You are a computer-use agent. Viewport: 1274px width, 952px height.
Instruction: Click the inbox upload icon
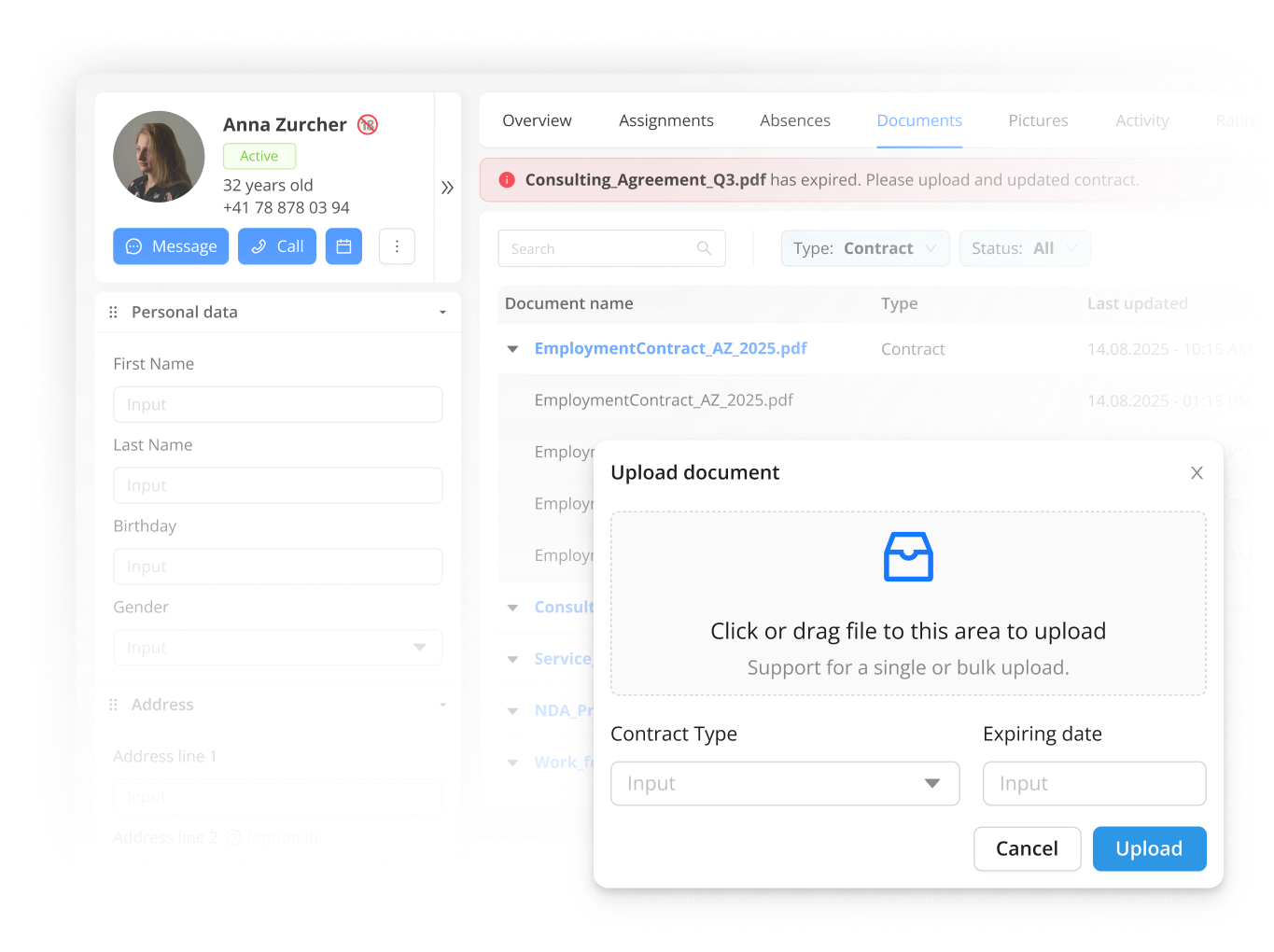coord(907,557)
